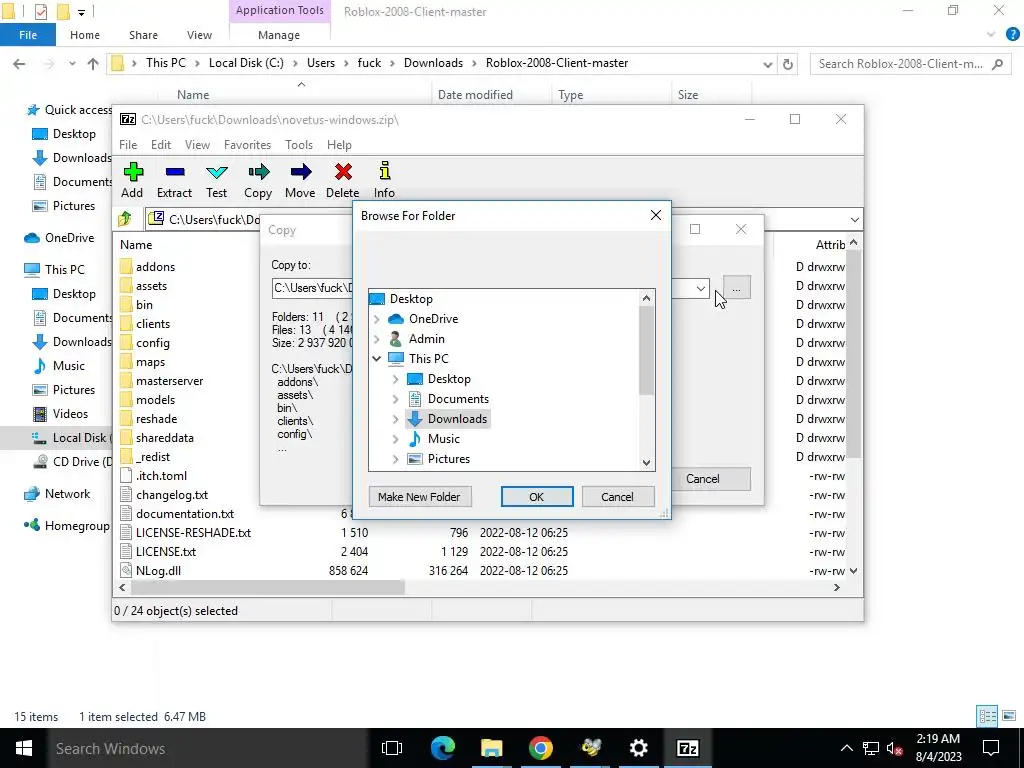Select Admin user in folder tree
The image size is (1024, 768).
426,338
